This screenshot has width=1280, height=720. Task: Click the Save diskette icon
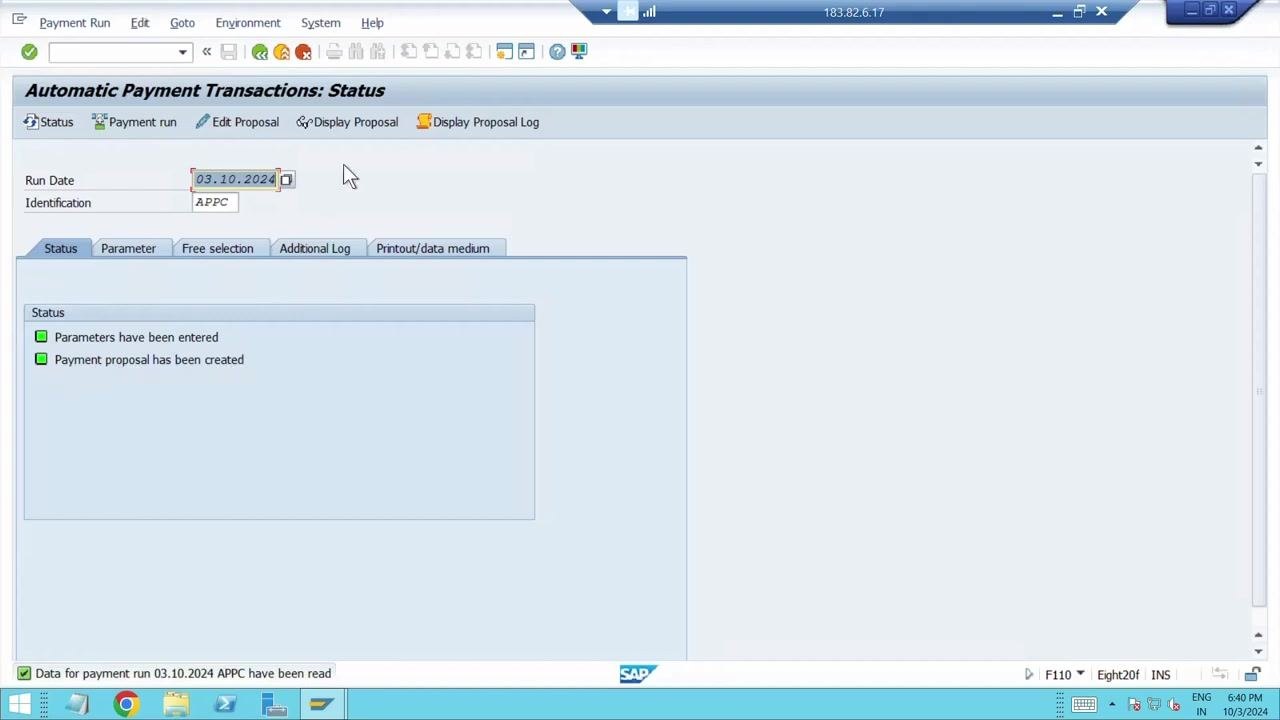click(229, 52)
